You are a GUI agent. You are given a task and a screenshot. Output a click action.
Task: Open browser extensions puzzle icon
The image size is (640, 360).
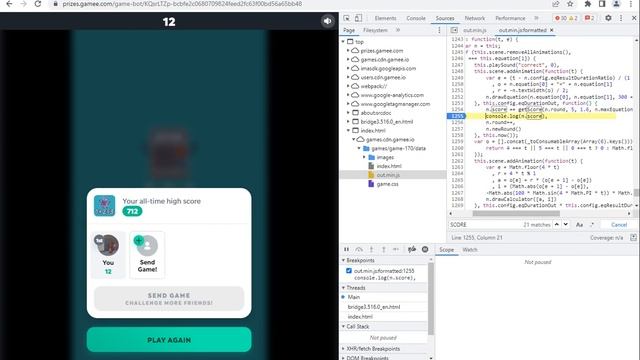tap(588, 4)
